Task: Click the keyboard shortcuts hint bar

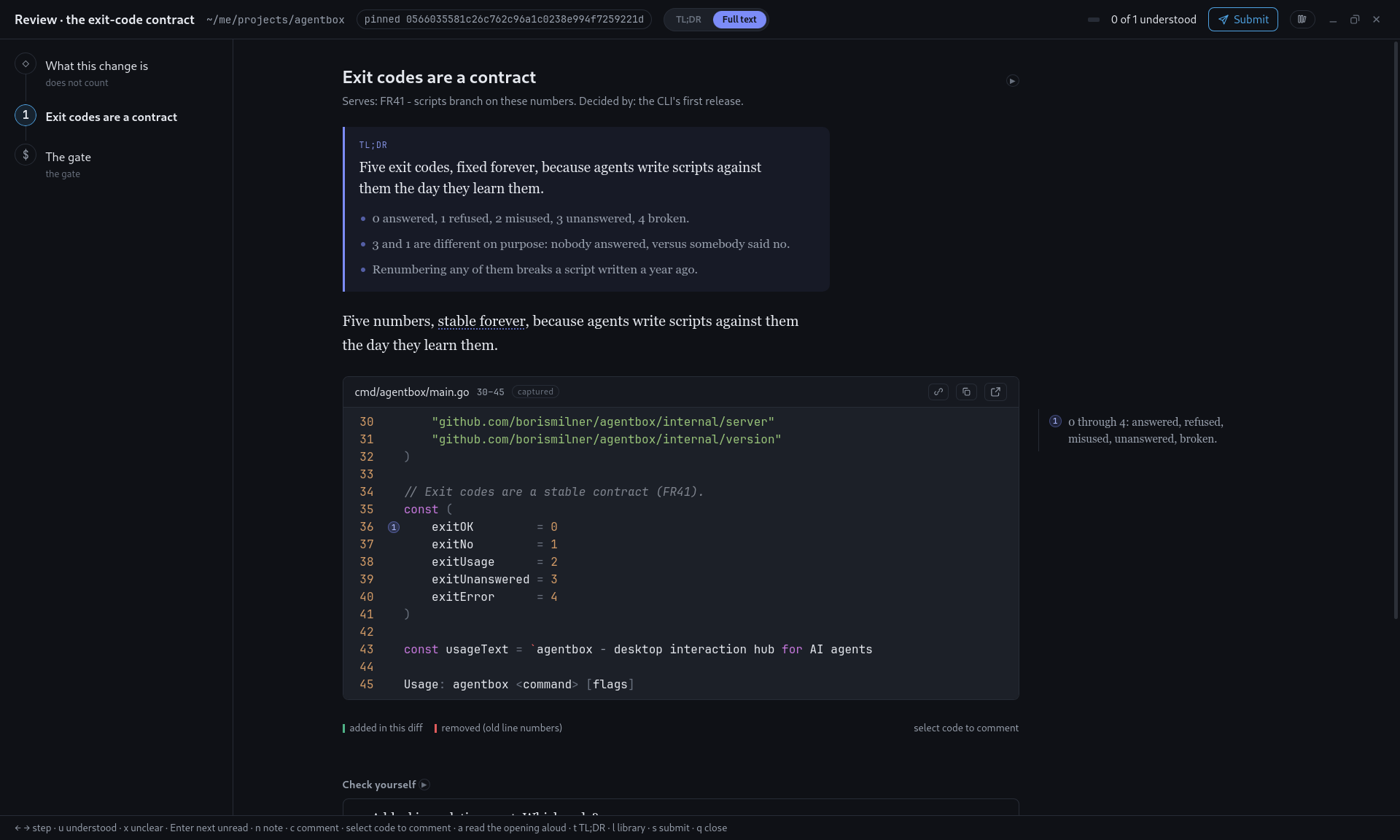Action: tap(370, 828)
